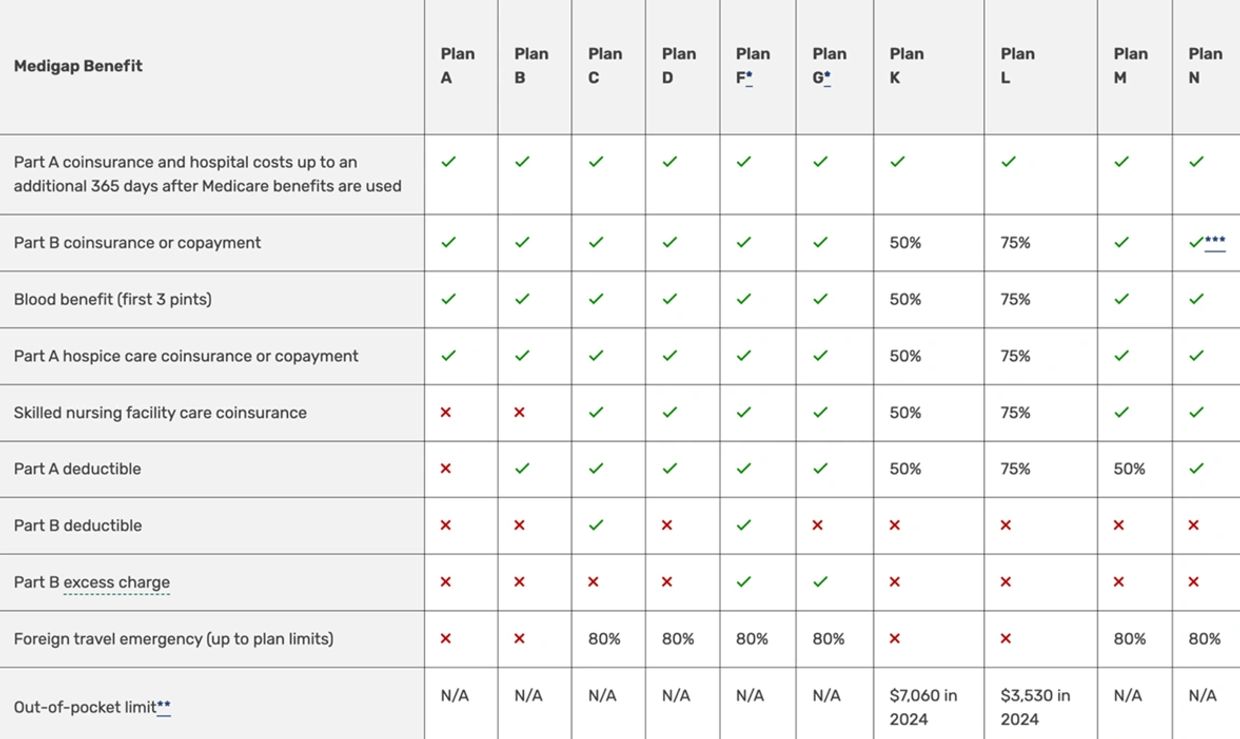Click Plan L's red X for Part B excess charge
Image resolution: width=1240 pixels, height=739 pixels.
click(x=1006, y=582)
